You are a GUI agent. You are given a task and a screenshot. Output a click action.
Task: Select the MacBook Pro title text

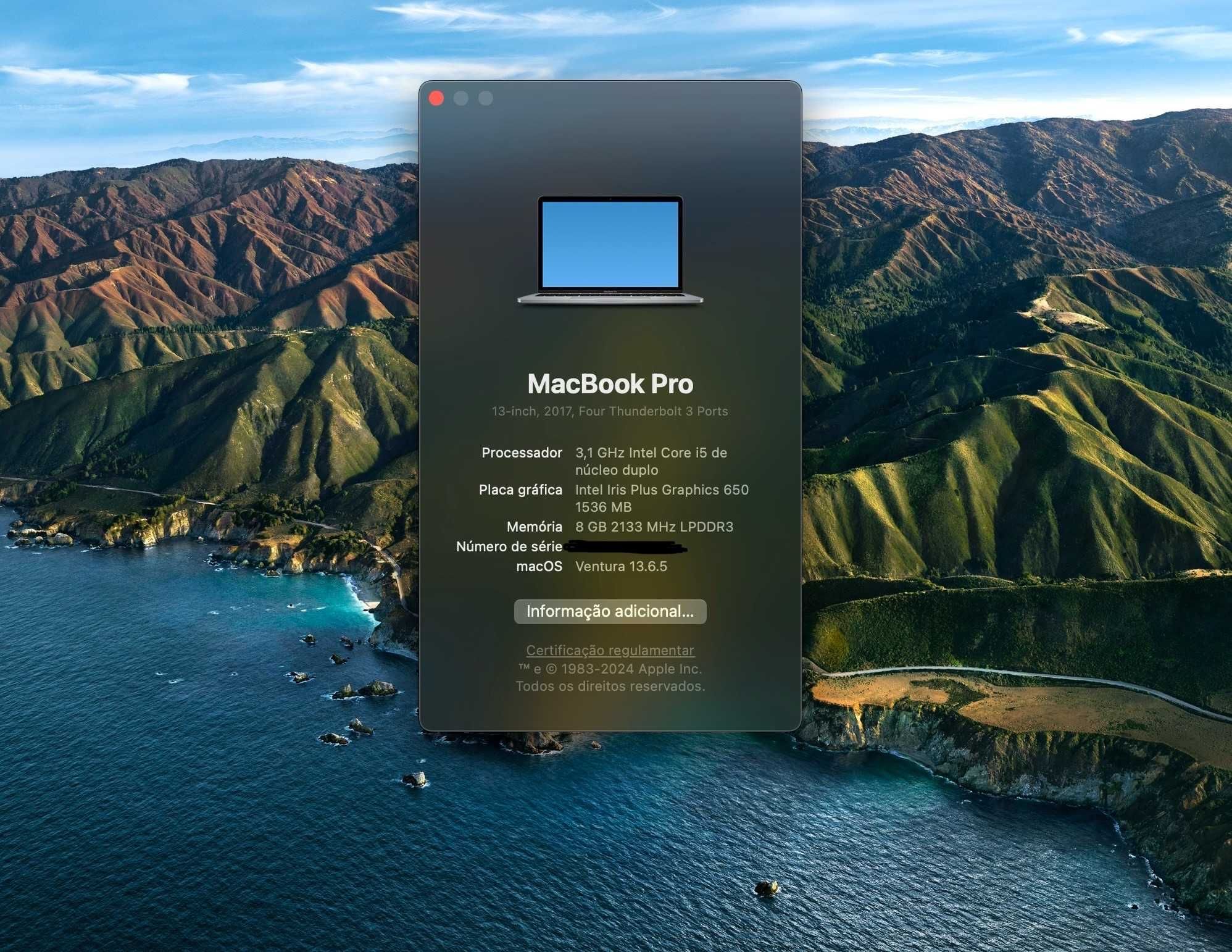tap(610, 384)
